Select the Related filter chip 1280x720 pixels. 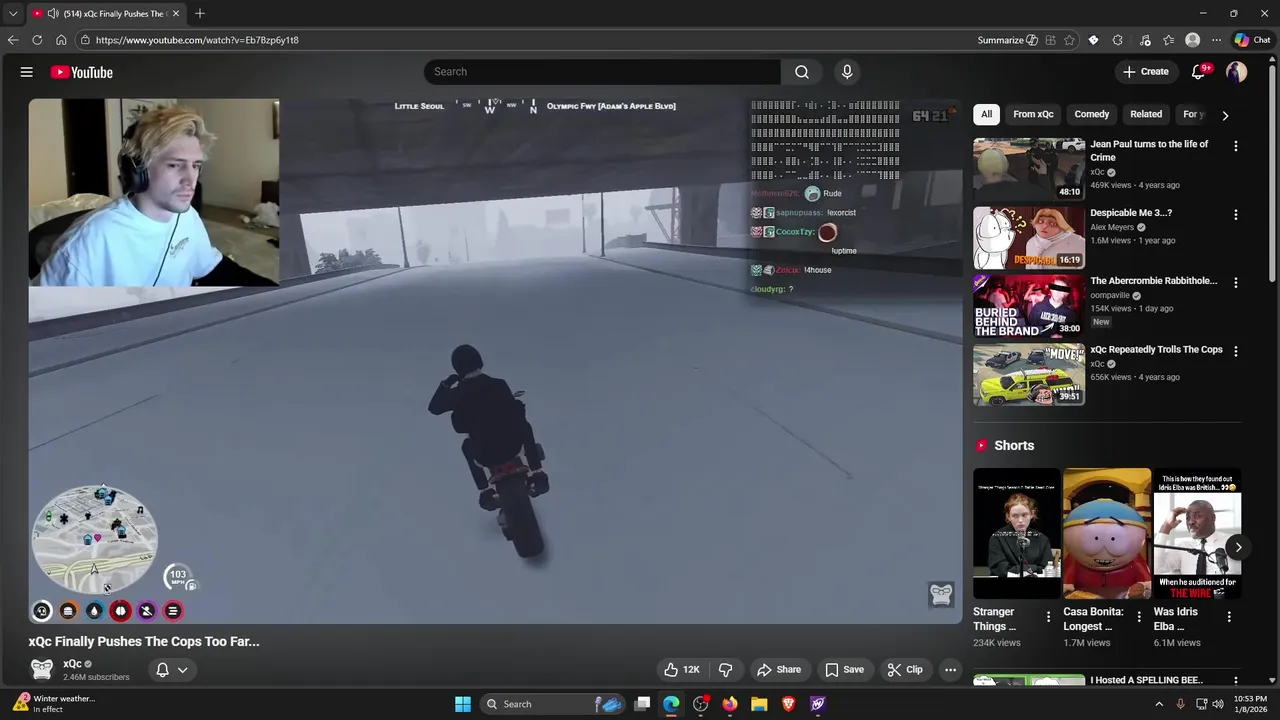coord(1146,114)
